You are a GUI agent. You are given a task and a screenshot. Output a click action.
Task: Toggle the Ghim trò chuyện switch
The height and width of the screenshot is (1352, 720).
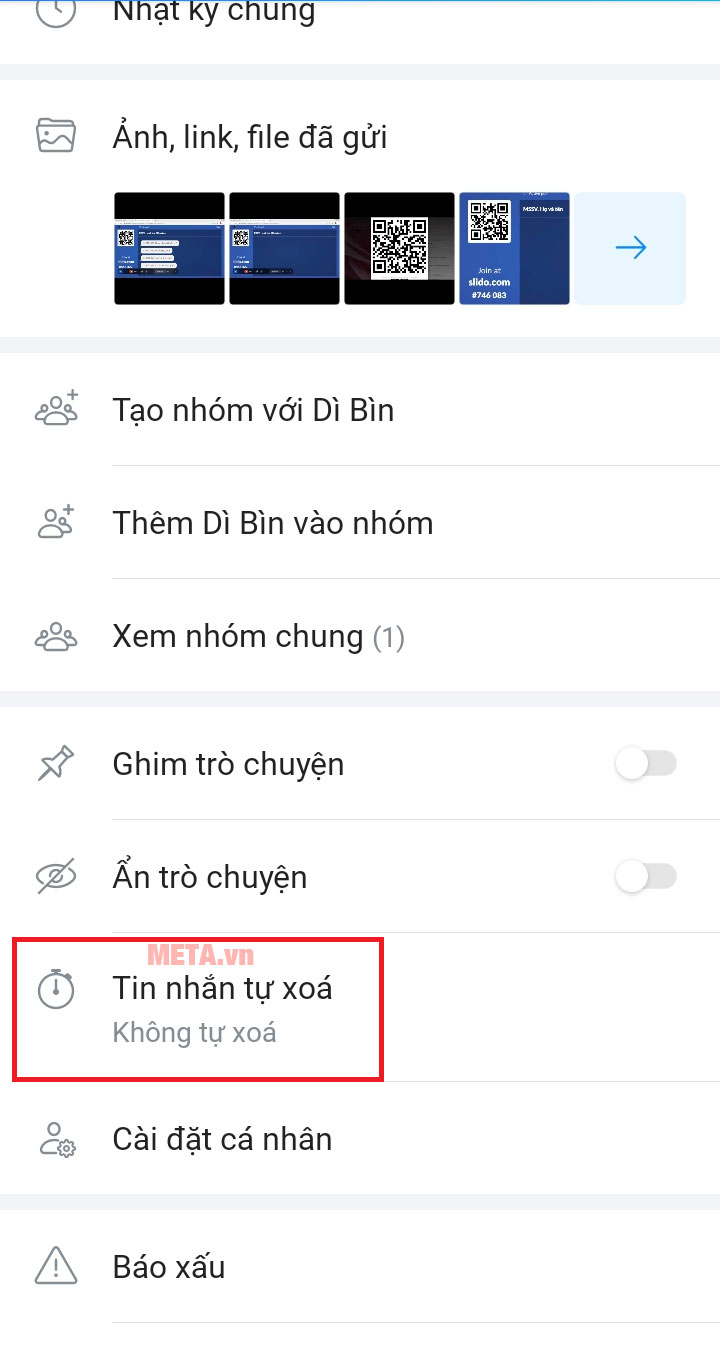tap(646, 764)
